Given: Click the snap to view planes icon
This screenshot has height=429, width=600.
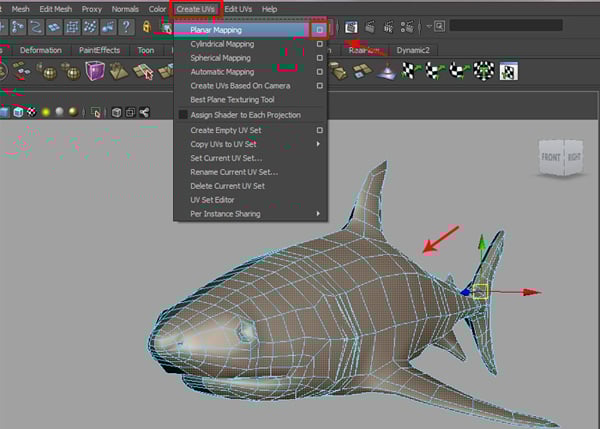Looking at the screenshot, I should click(54, 27).
